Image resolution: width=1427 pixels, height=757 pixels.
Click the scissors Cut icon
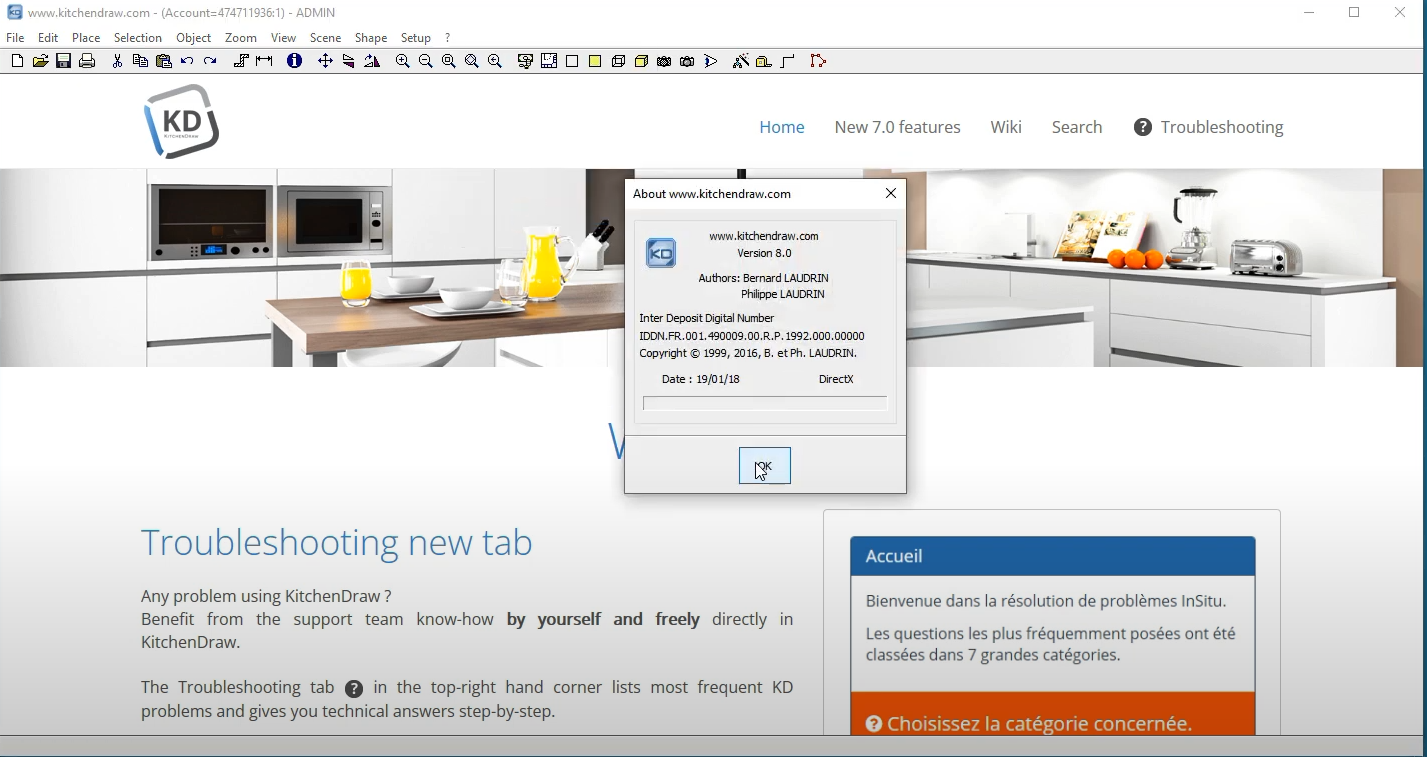[117, 61]
